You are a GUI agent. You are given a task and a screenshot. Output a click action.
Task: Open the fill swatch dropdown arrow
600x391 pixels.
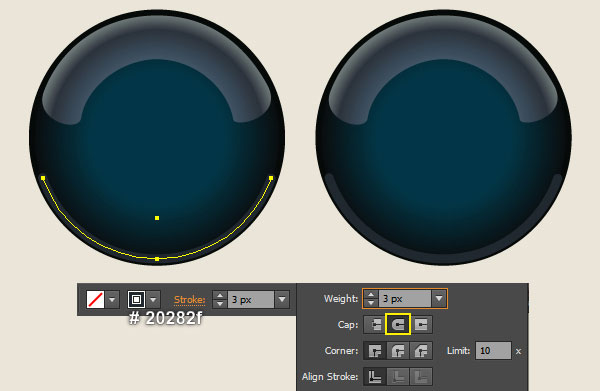[112, 299]
